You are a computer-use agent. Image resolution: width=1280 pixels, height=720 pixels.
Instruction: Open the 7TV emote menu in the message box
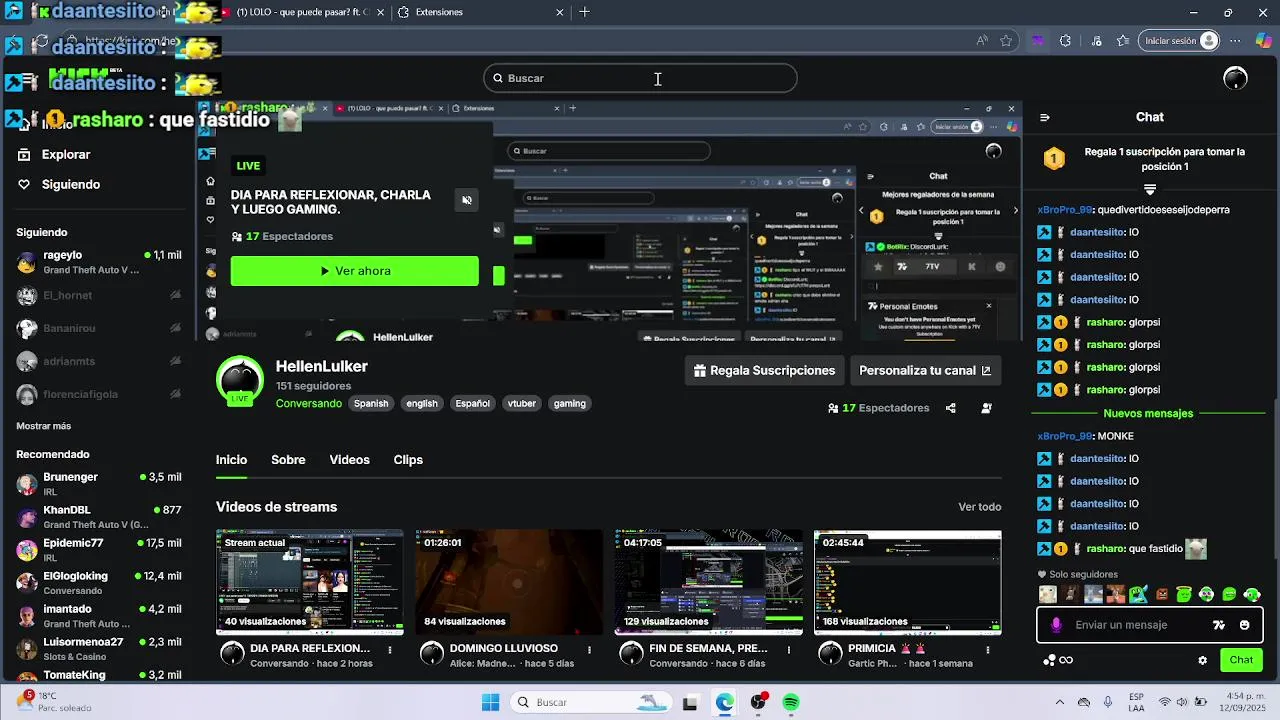(x=1218, y=625)
